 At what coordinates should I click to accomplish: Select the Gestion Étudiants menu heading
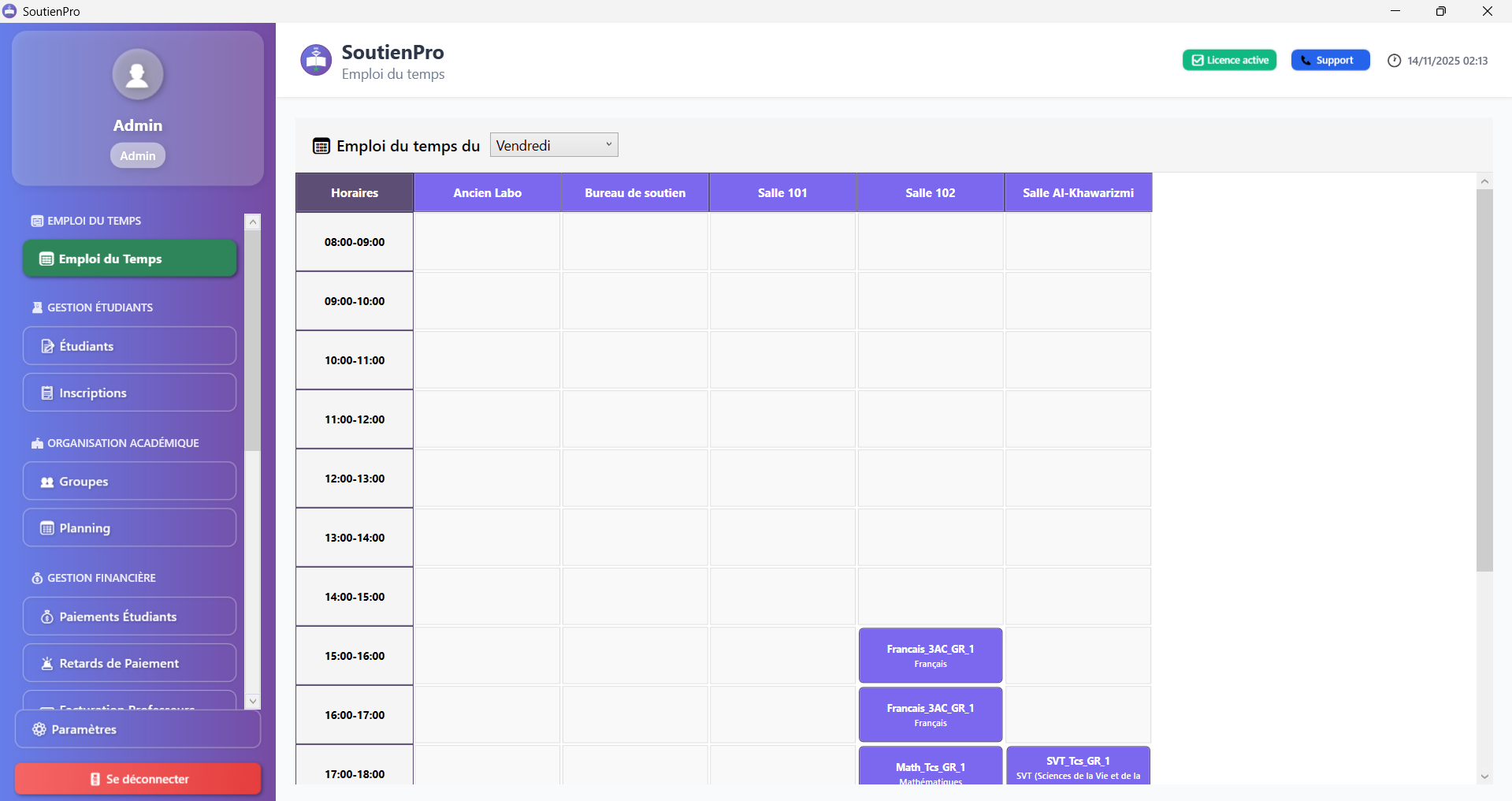[x=99, y=307]
